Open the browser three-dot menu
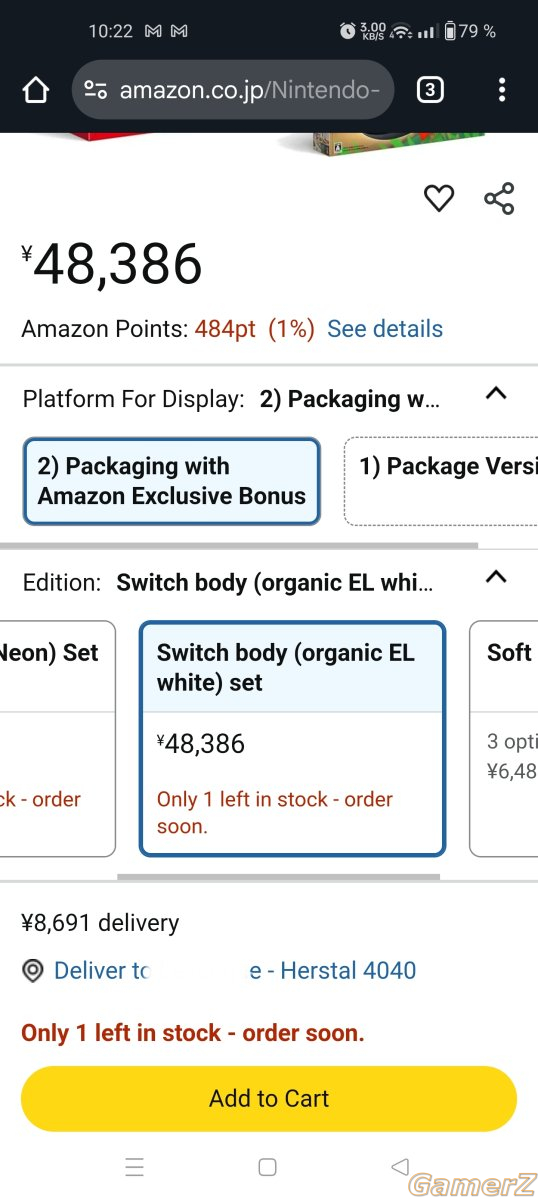Viewport: 538px width, 1200px height. pyautogui.click(x=502, y=91)
